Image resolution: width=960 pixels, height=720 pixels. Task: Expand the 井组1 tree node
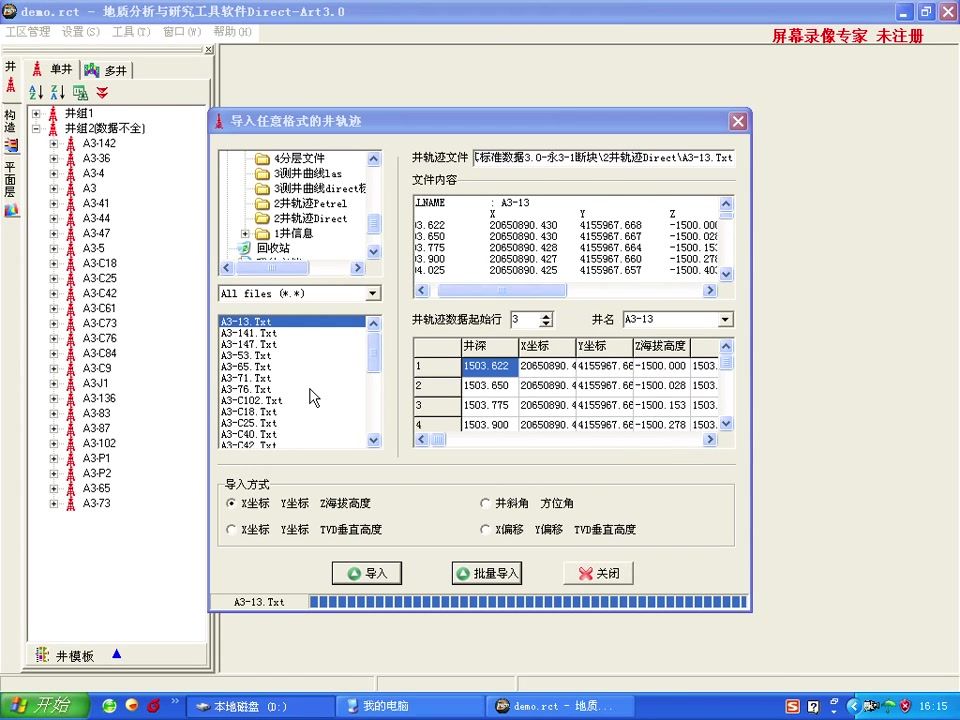coord(36,114)
